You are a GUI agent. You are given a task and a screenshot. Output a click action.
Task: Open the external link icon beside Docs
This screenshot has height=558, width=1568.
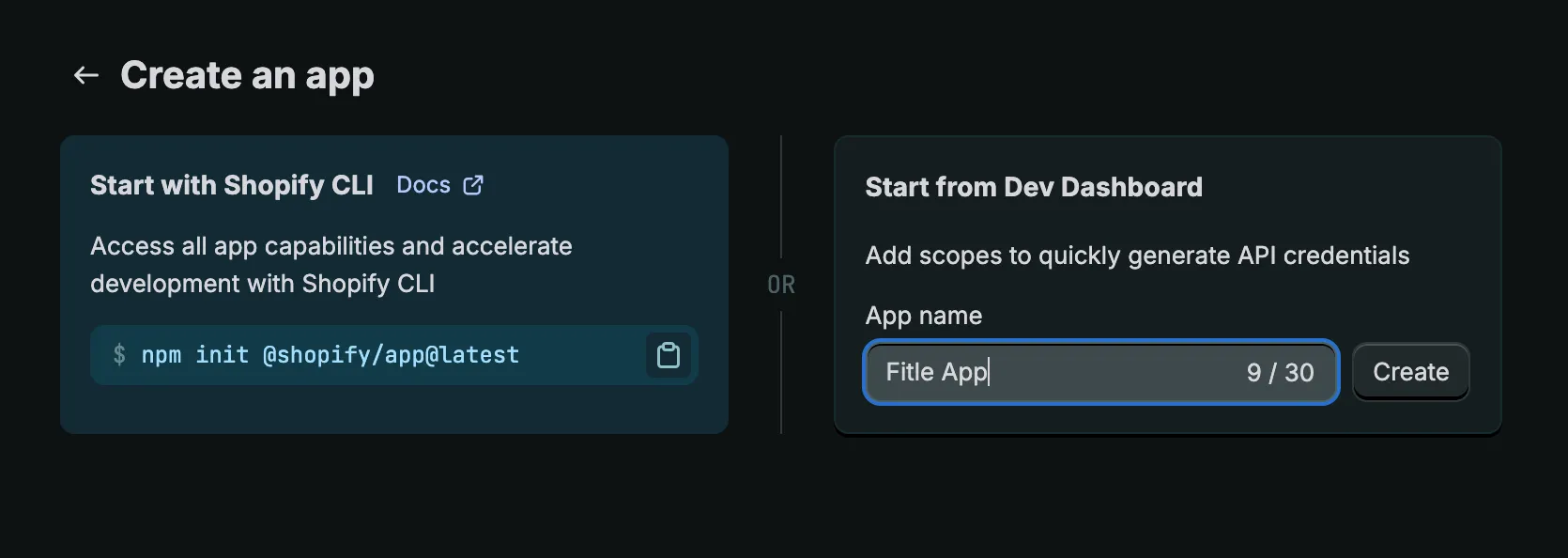point(473,185)
